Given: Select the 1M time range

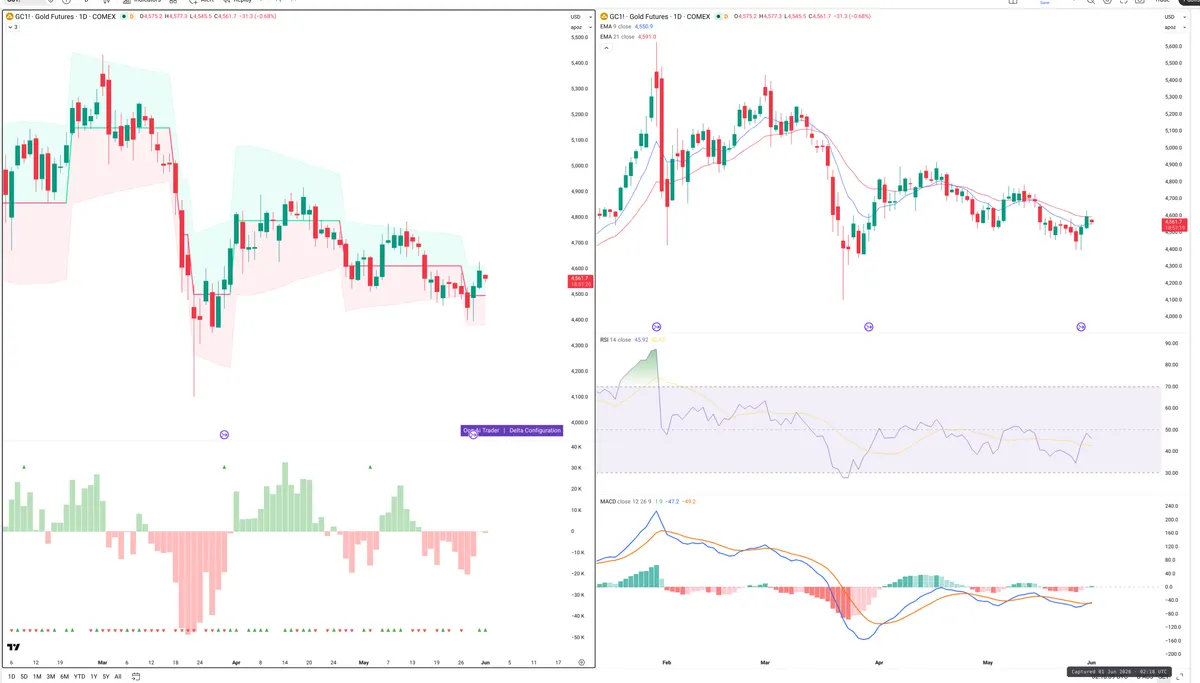Looking at the screenshot, I should coord(37,677).
